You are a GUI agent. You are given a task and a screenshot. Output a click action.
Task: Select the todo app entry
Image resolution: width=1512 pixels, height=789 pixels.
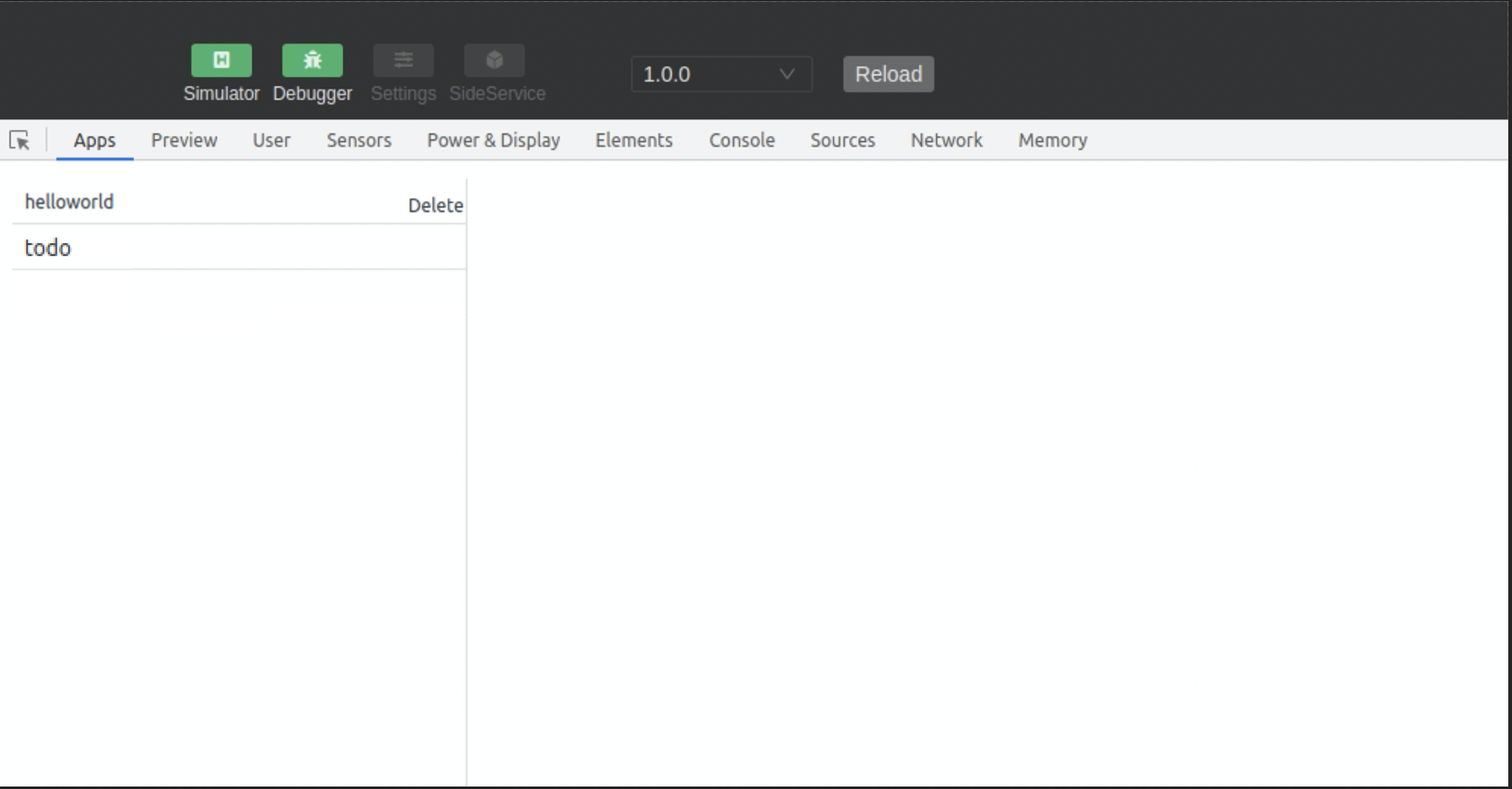pos(48,248)
